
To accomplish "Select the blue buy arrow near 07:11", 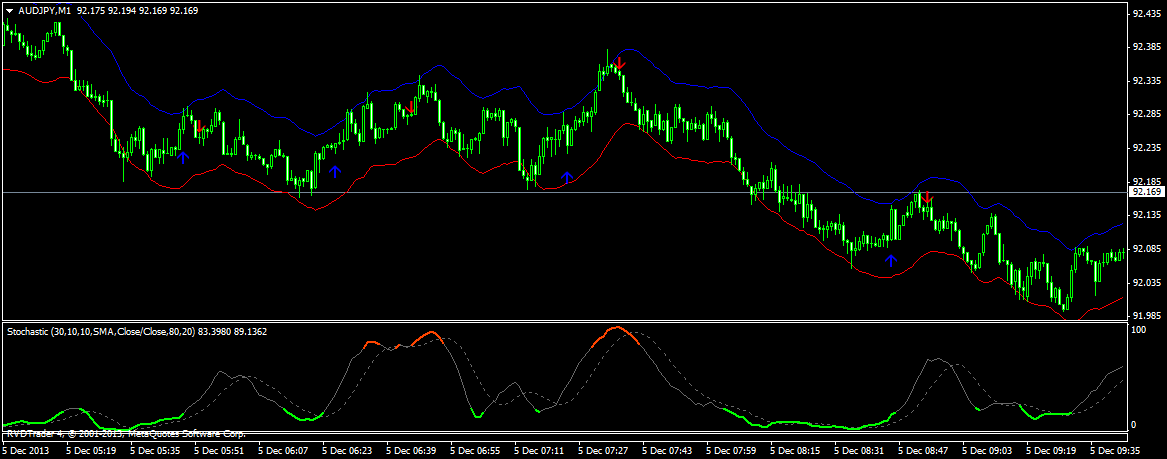I will [x=567, y=177].
